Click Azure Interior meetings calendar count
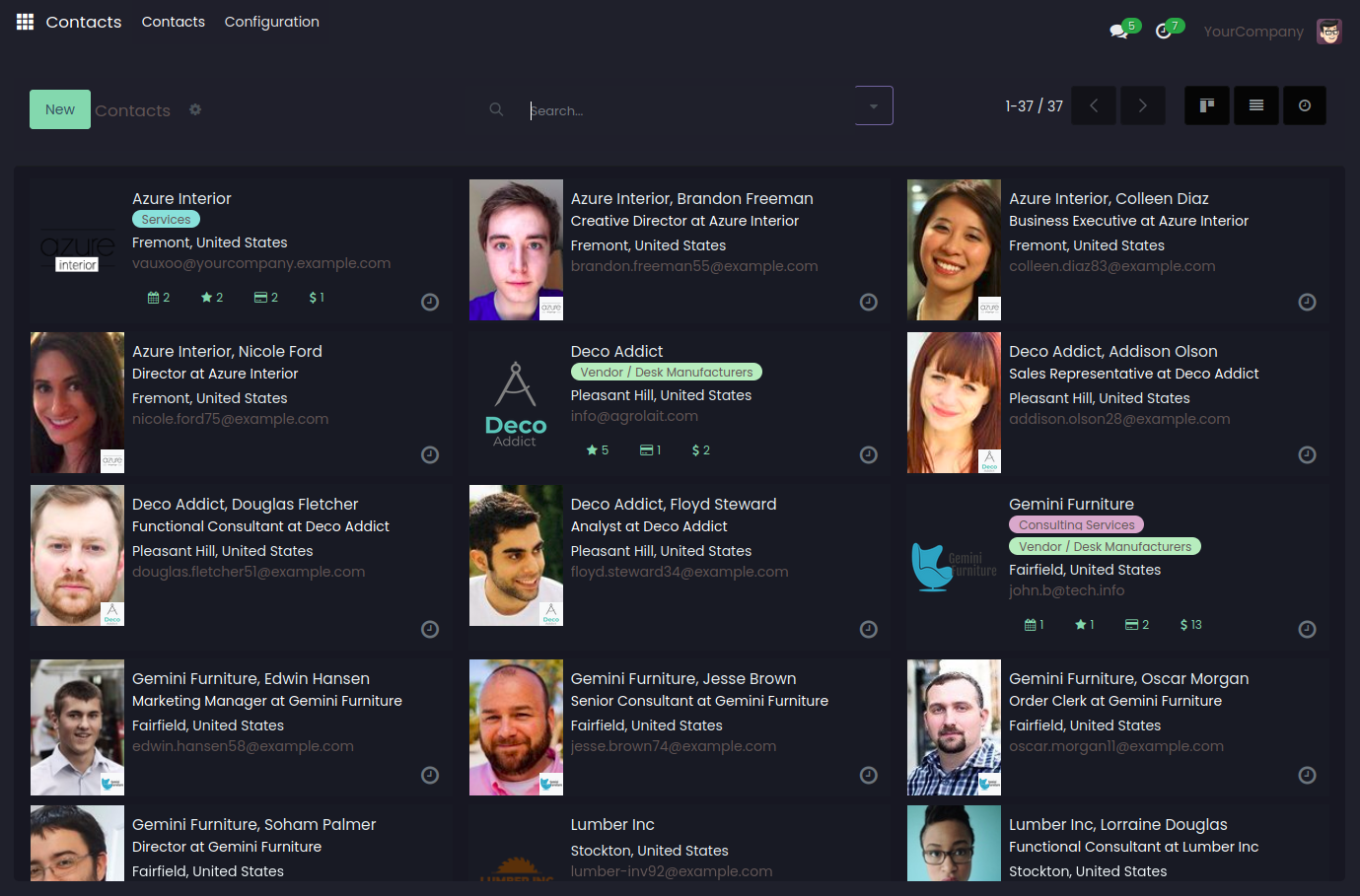Screen dimensions: 1360x896 tap(159, 298)
